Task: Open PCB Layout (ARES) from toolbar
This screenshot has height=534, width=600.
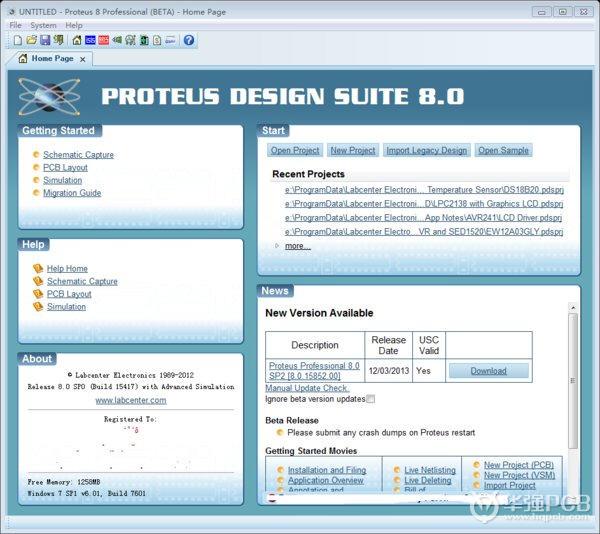Action: click(104, 40)
